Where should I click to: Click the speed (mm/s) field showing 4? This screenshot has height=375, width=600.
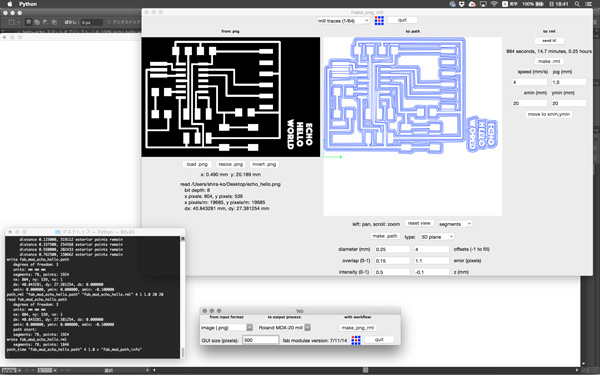[530, 82]
